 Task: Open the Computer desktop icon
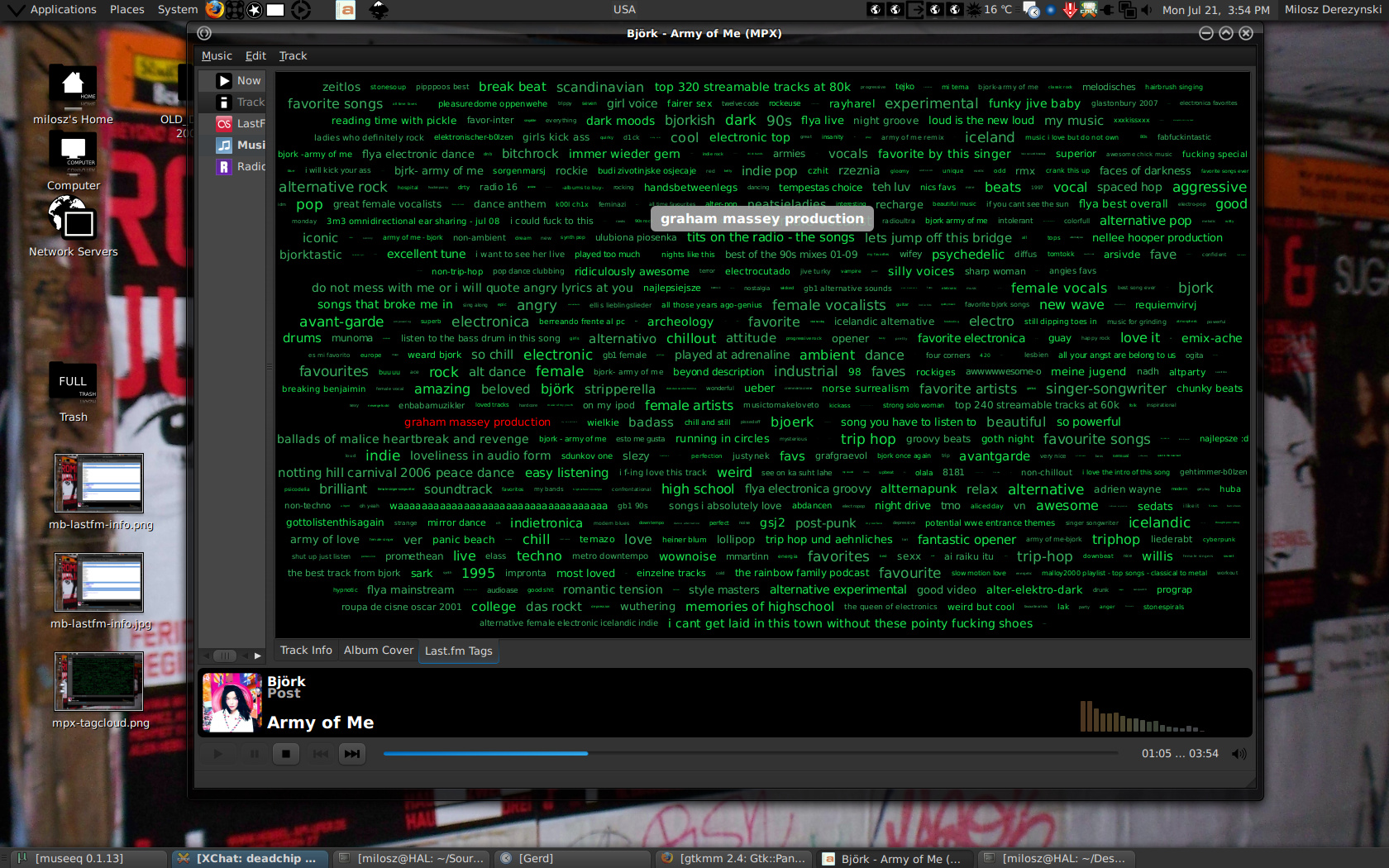coord(73,162)
